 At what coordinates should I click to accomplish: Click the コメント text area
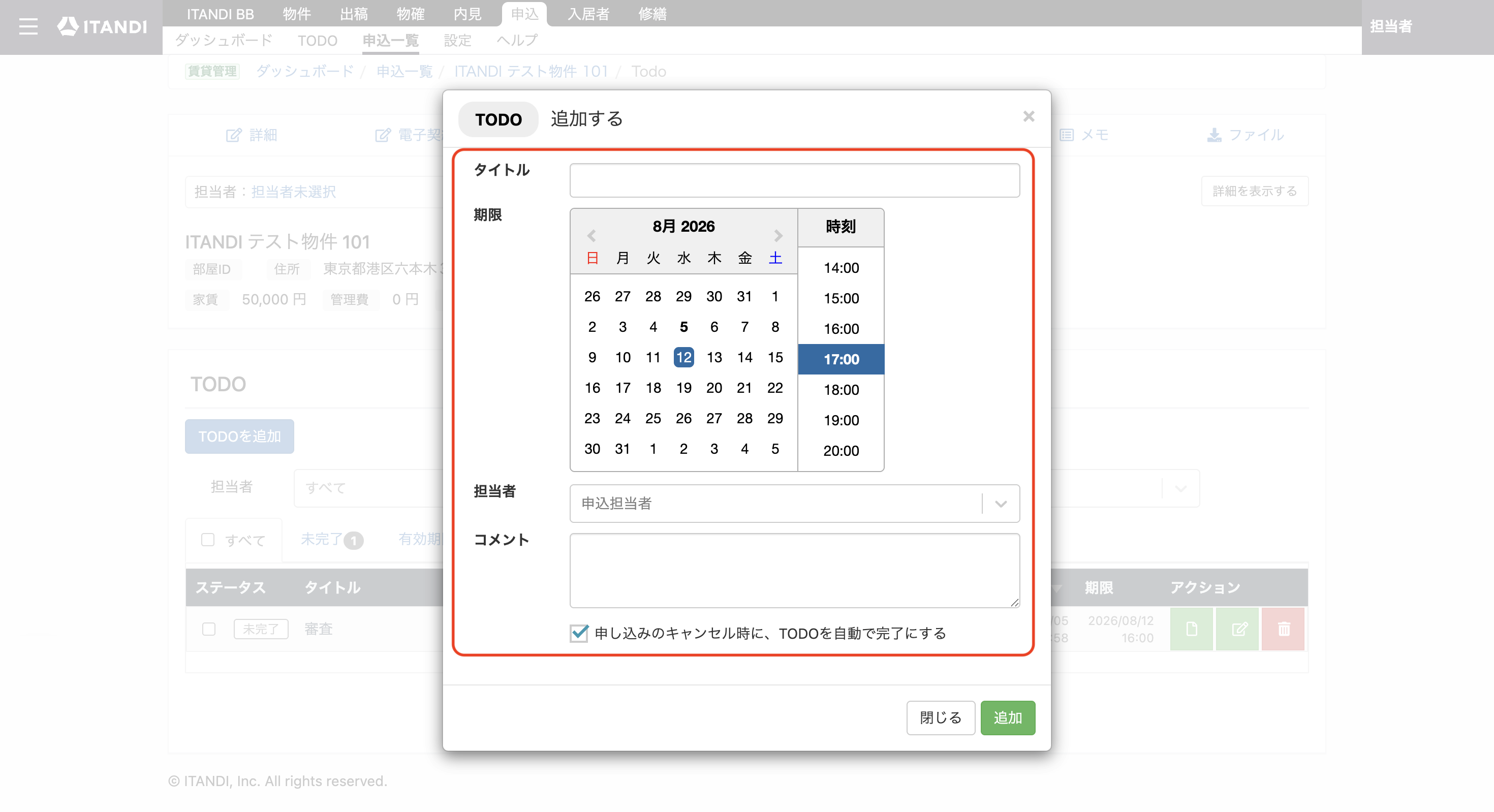pos(794,571)
